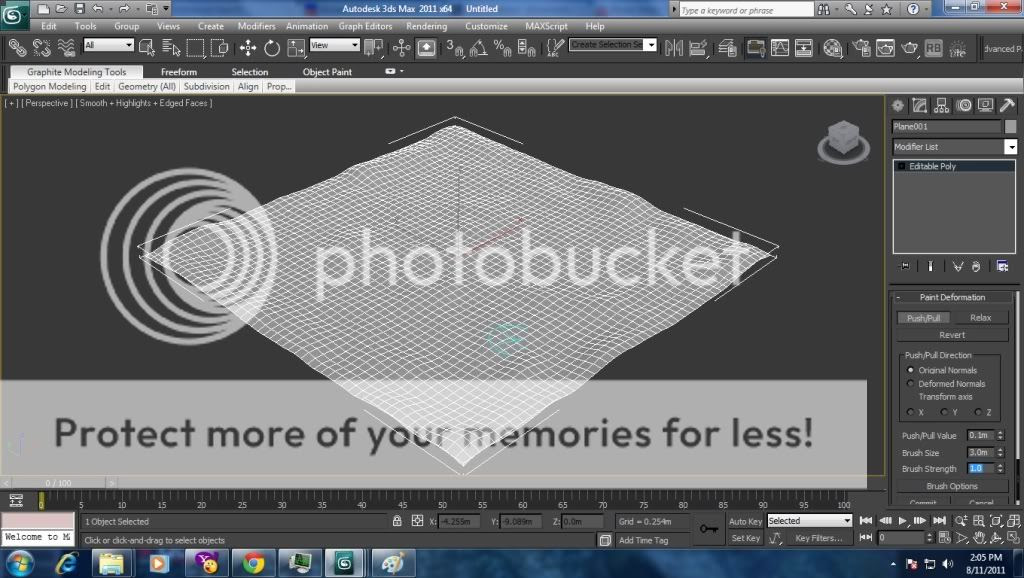Open Select by Name list icon

[171, 48]
